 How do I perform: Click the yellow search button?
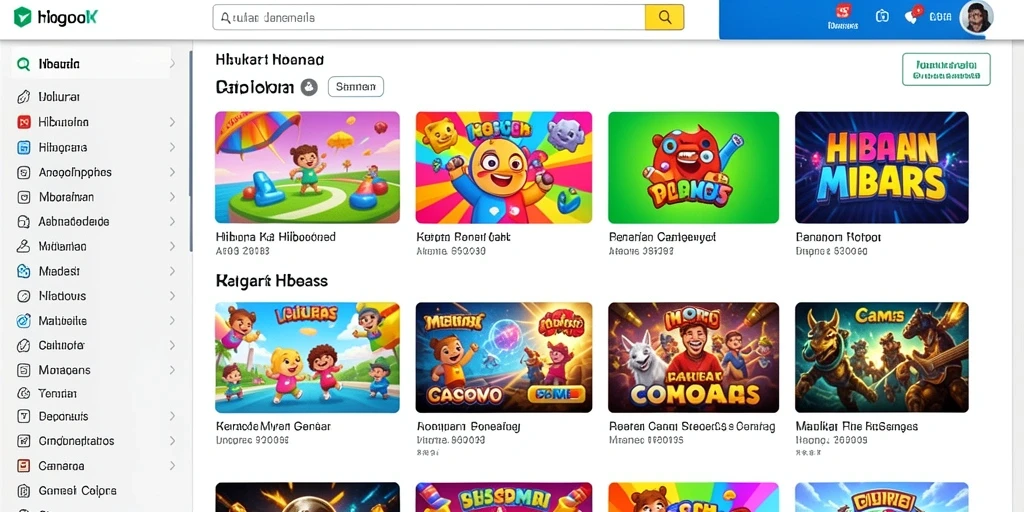(x=664, y=18)
